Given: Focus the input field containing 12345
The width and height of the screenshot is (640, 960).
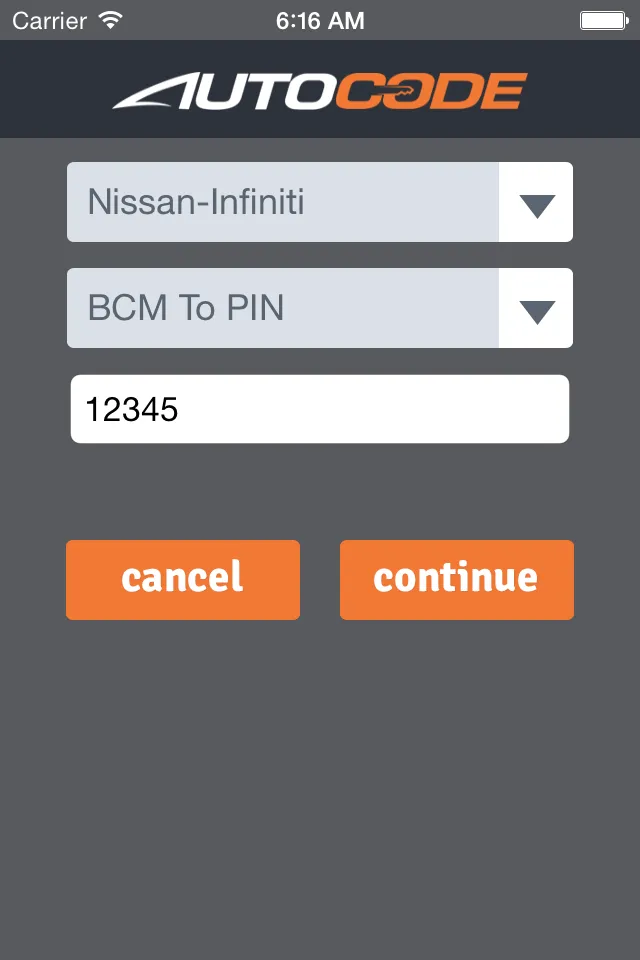Looking at the screenshot, I should click(x=320, y=409).
